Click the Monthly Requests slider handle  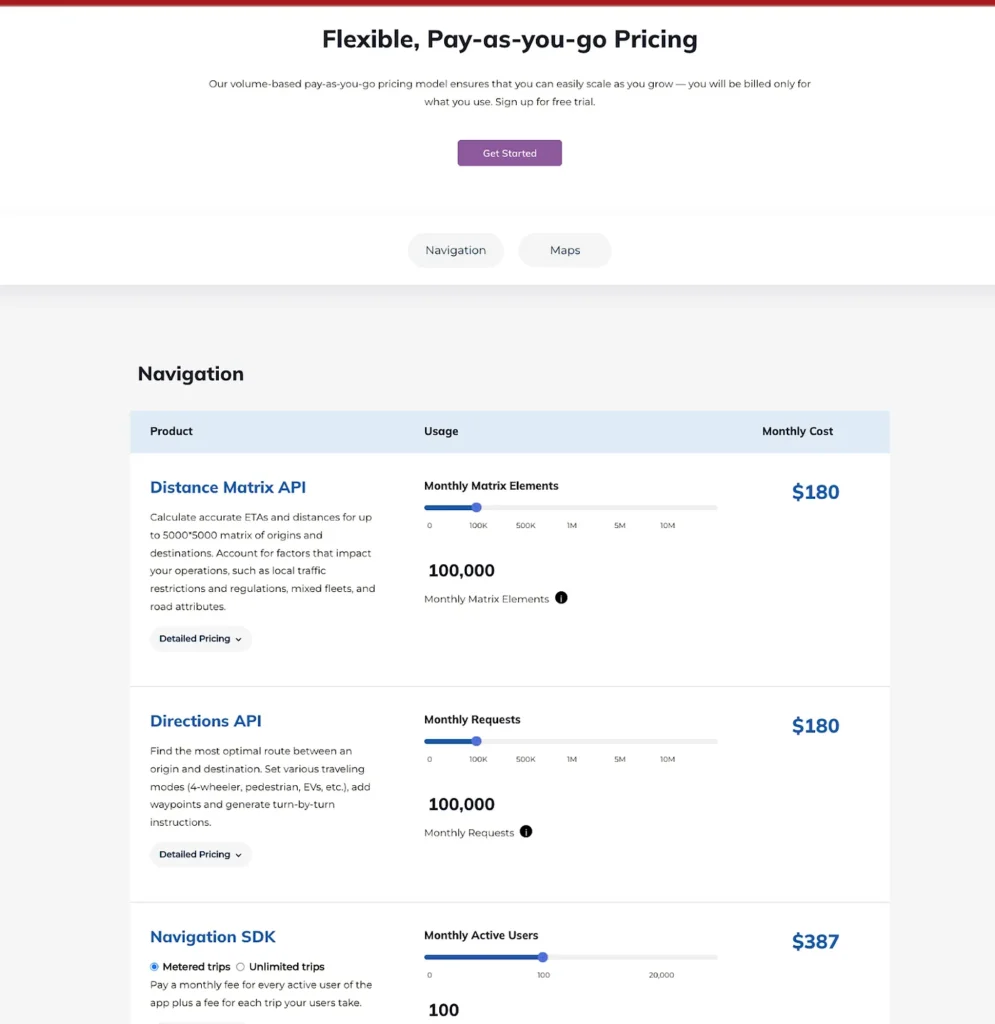click(x=476, y=741)
